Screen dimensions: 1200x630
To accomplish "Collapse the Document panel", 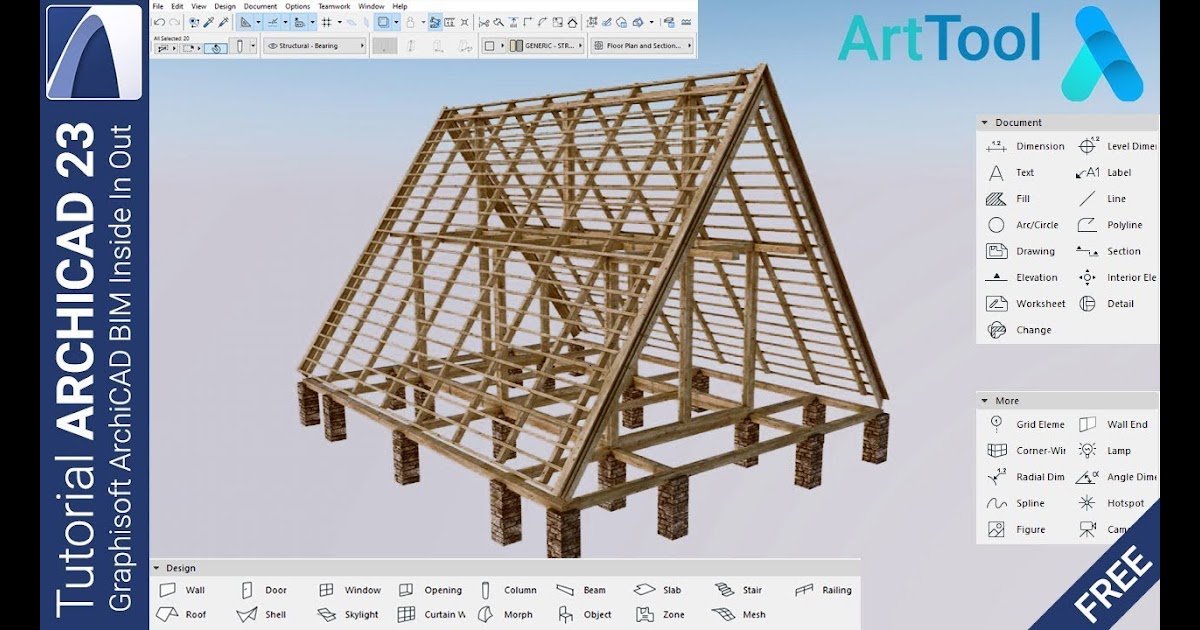I will 985,123.
